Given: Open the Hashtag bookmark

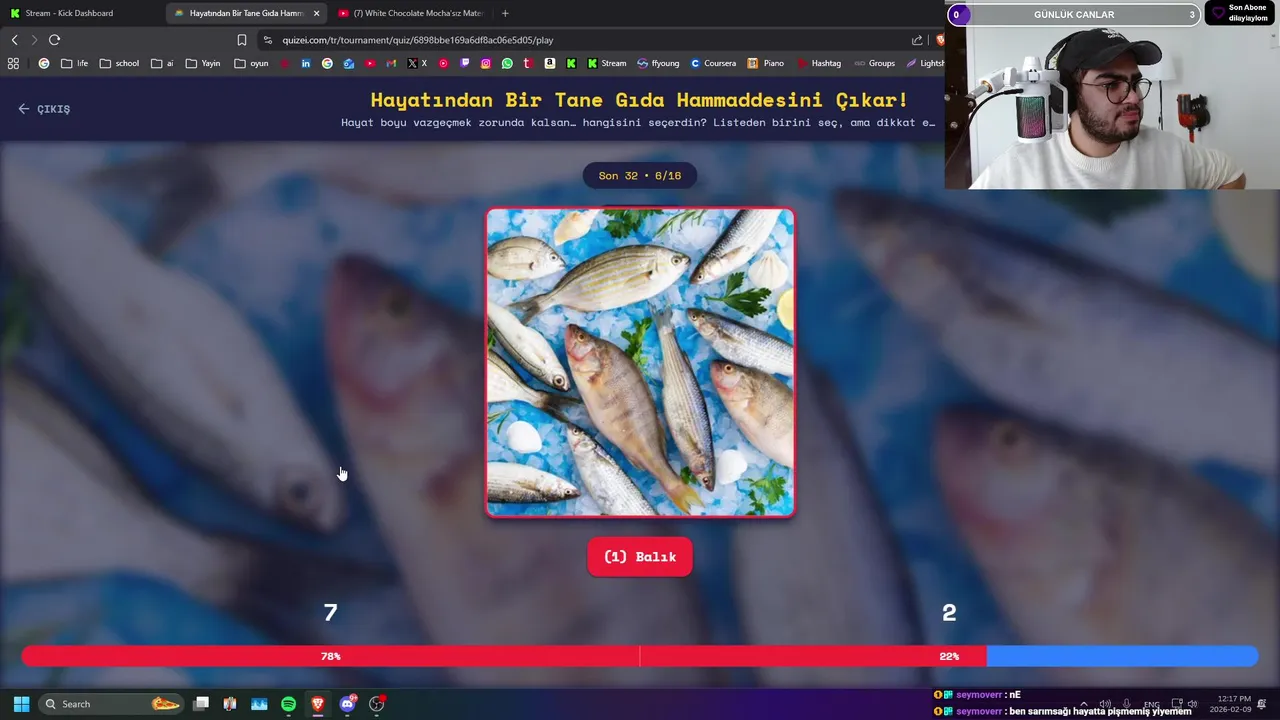Looking at the screenshot, I should tap(819, 63).
